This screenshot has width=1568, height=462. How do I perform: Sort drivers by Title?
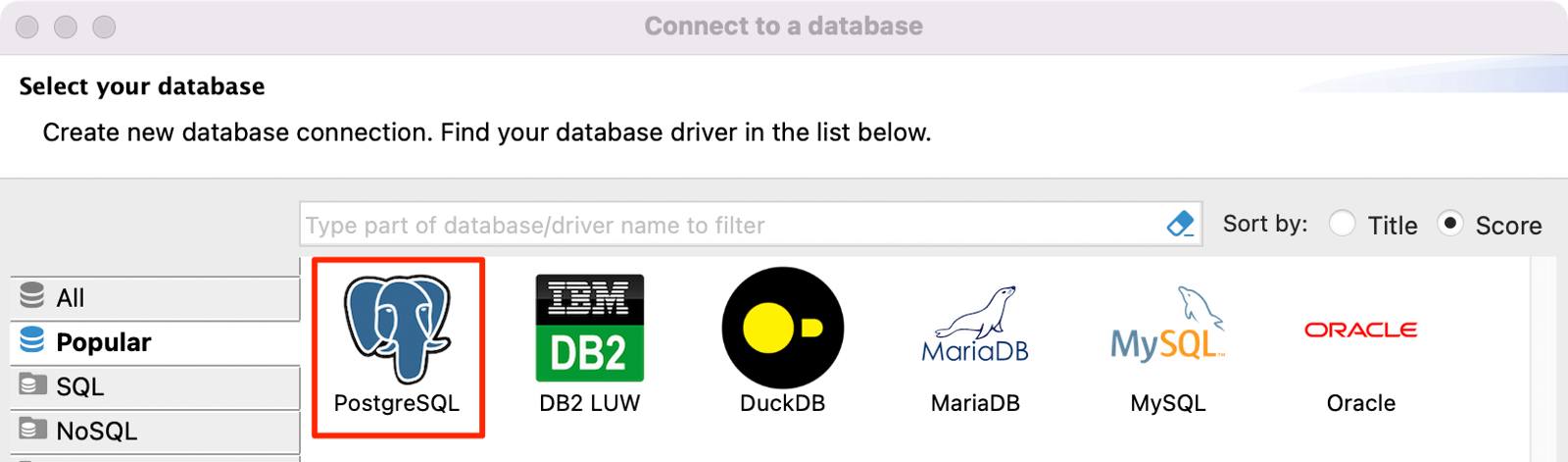(1343, 225)
